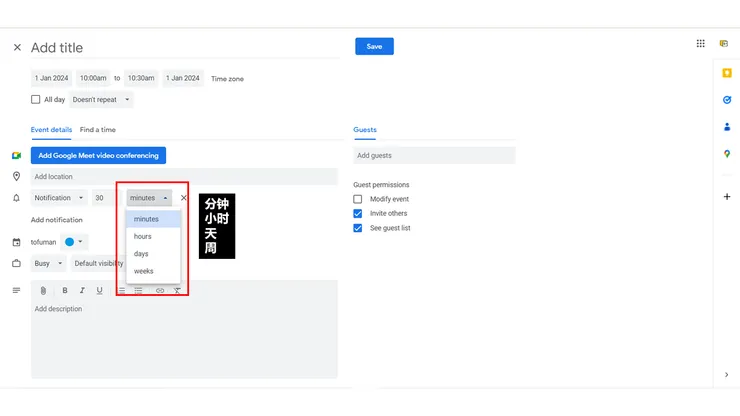Open the 10:00am start time picker
The width and height of the screenshot is (740, 416).
[x=93, y=78]
